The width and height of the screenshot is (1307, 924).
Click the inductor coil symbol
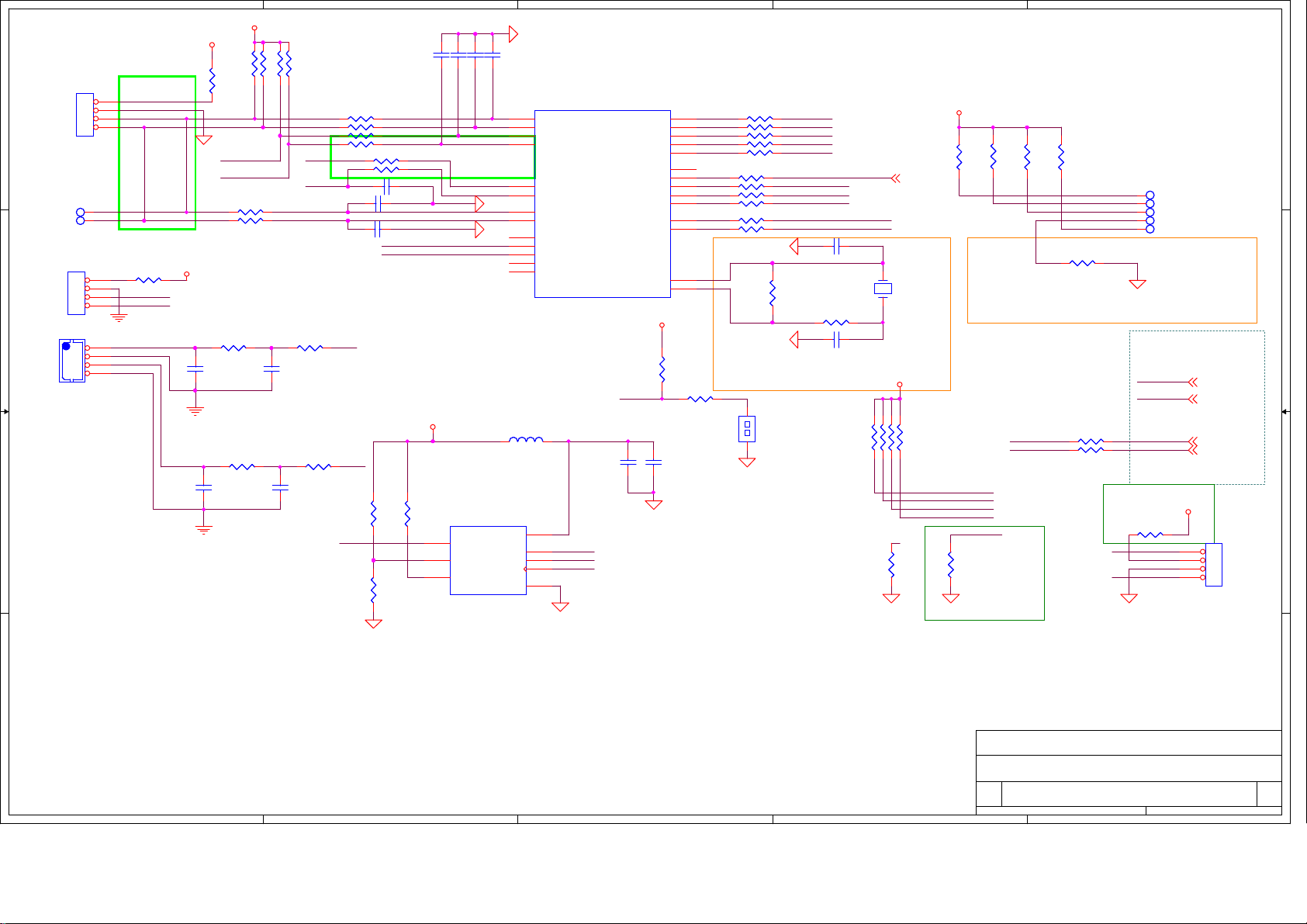pyautogui.click(x=526, y=441)
